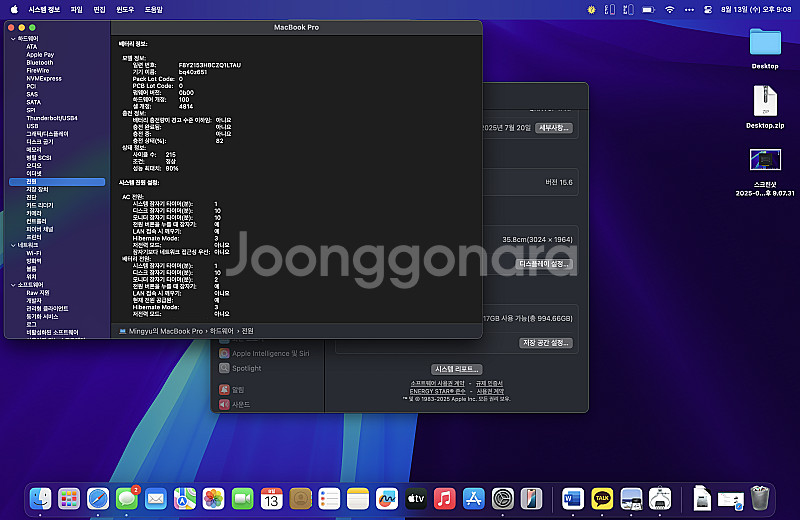
Task: Select Apple Pay in hardware list
Action: [40, 55]
